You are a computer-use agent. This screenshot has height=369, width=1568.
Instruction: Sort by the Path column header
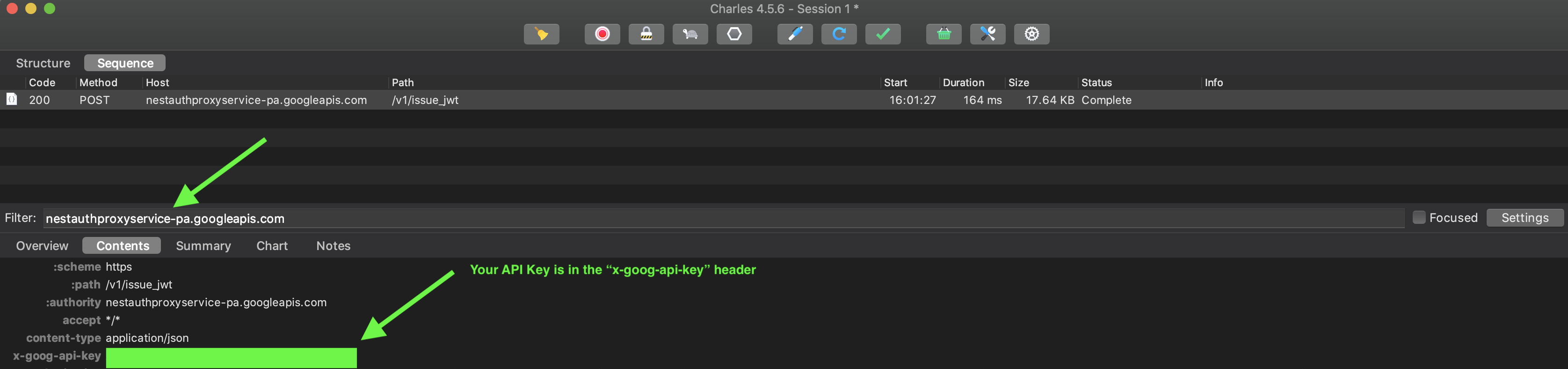click(402, 83)
